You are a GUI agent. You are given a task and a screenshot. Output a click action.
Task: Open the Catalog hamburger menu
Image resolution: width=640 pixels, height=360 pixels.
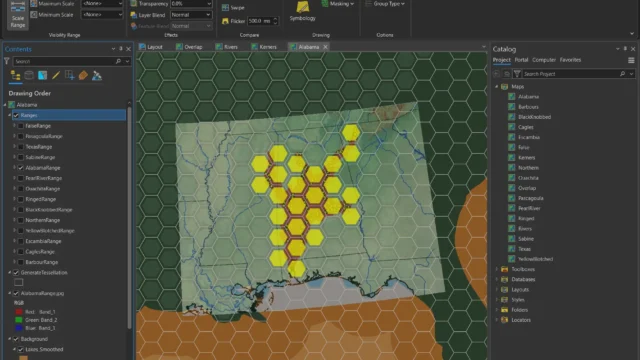coord(631,60)
